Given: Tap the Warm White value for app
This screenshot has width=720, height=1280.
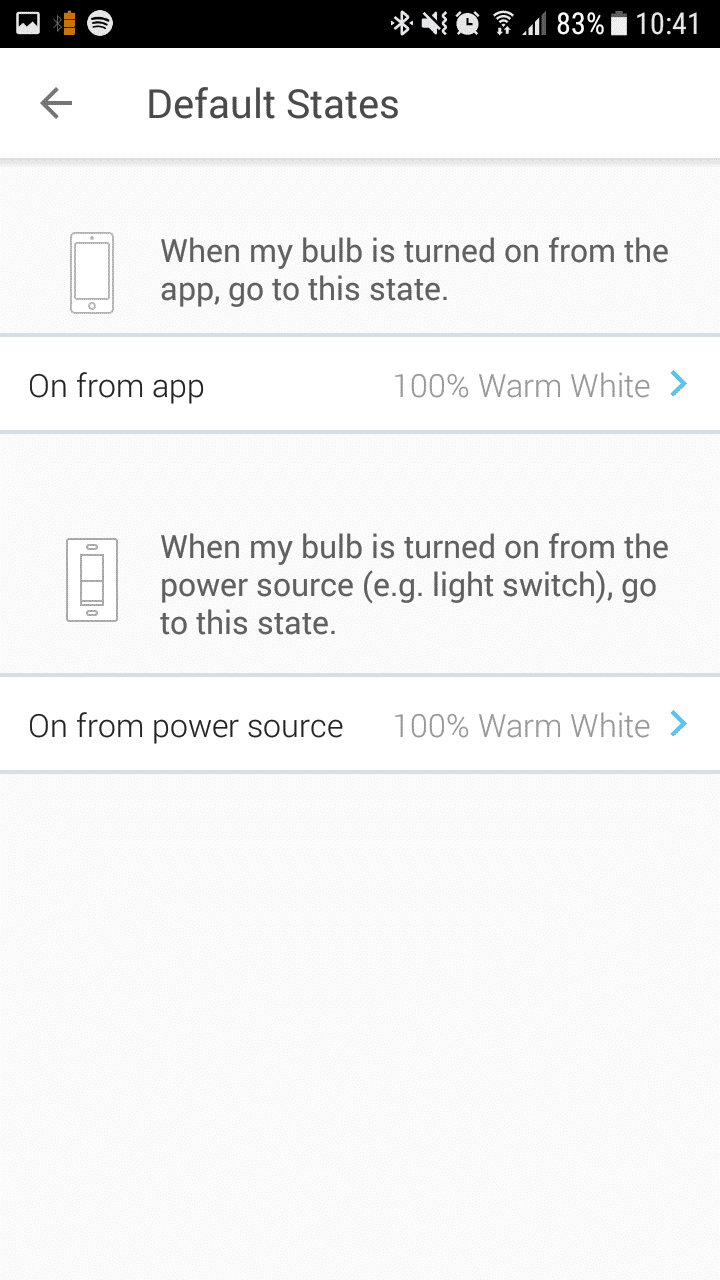Looking at the screenshot, I should 521,386.
